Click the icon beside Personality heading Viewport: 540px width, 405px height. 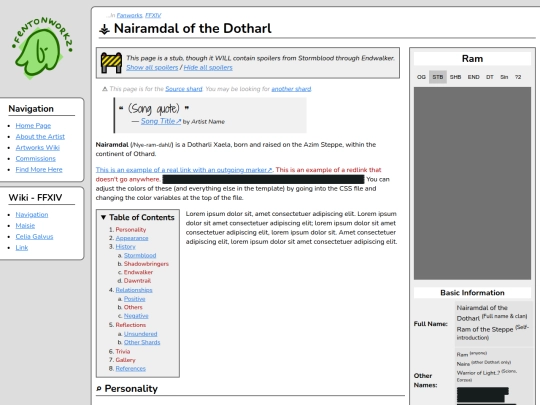click(99, 389)
